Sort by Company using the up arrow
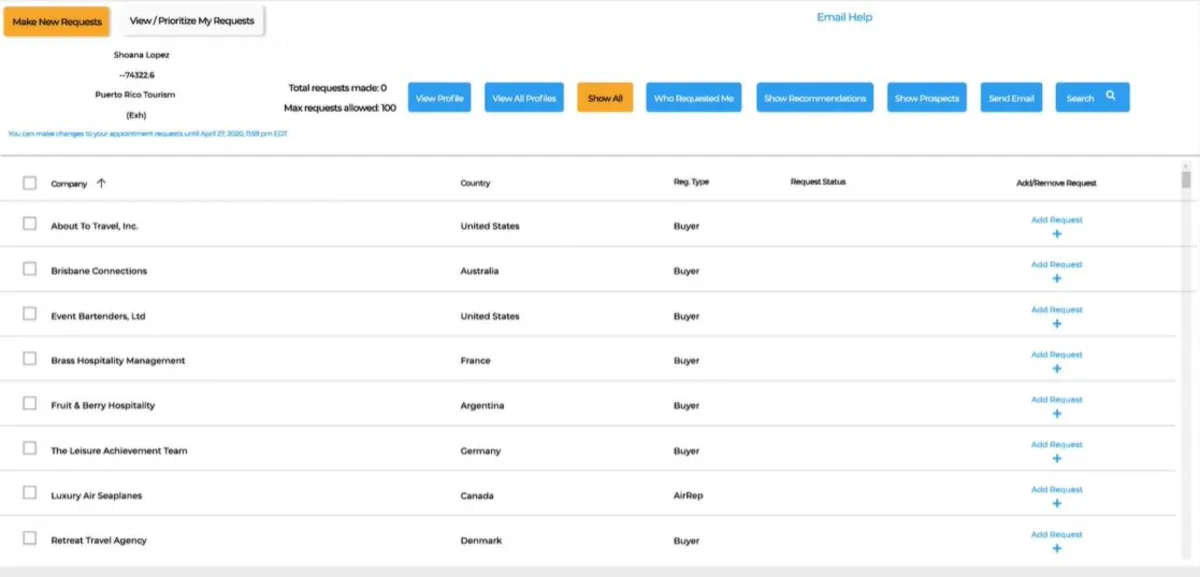The image size is (1200, 577). (x=101, y=183)
